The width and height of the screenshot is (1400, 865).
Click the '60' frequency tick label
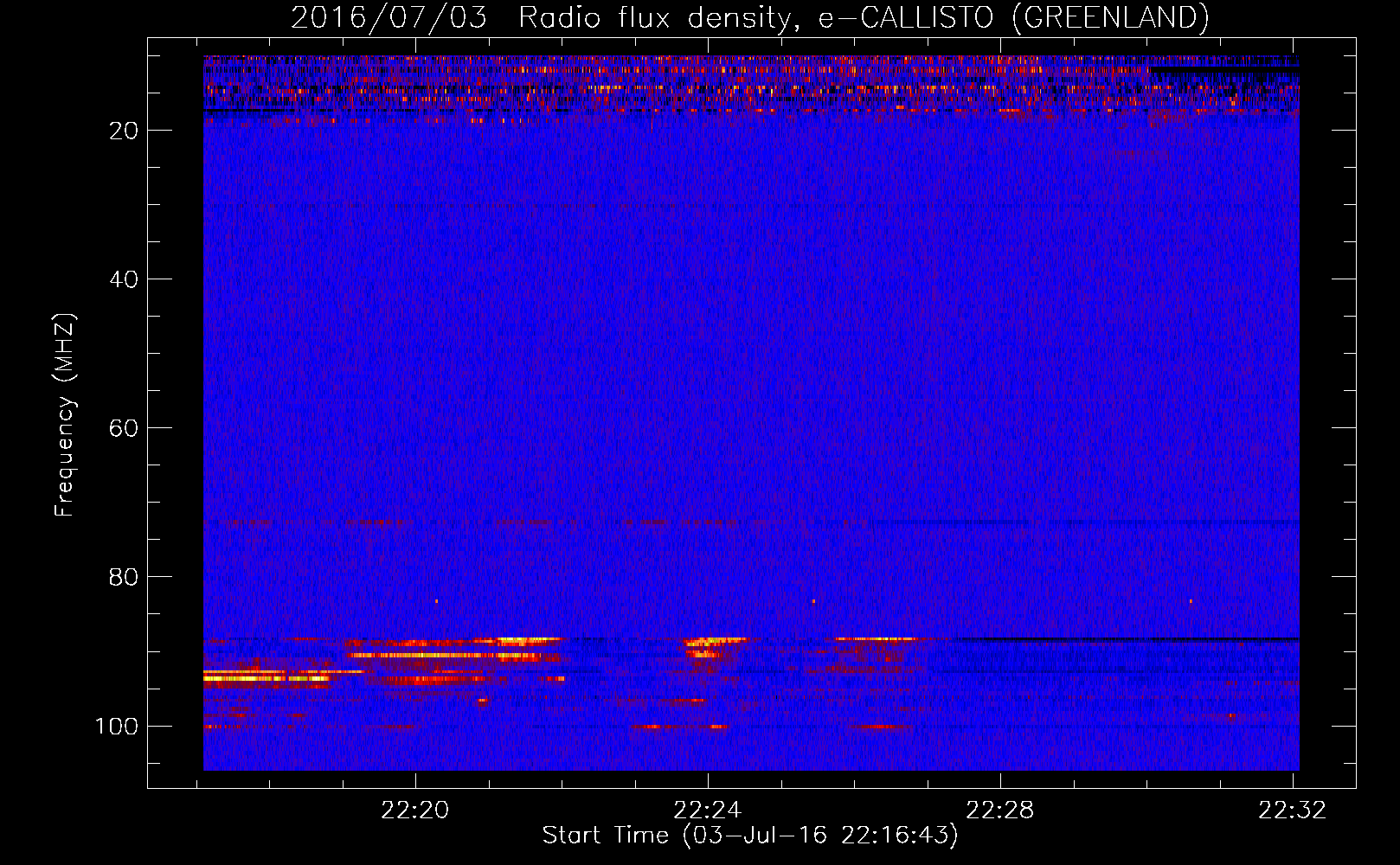pyautogui.click(x=124, y=428)
